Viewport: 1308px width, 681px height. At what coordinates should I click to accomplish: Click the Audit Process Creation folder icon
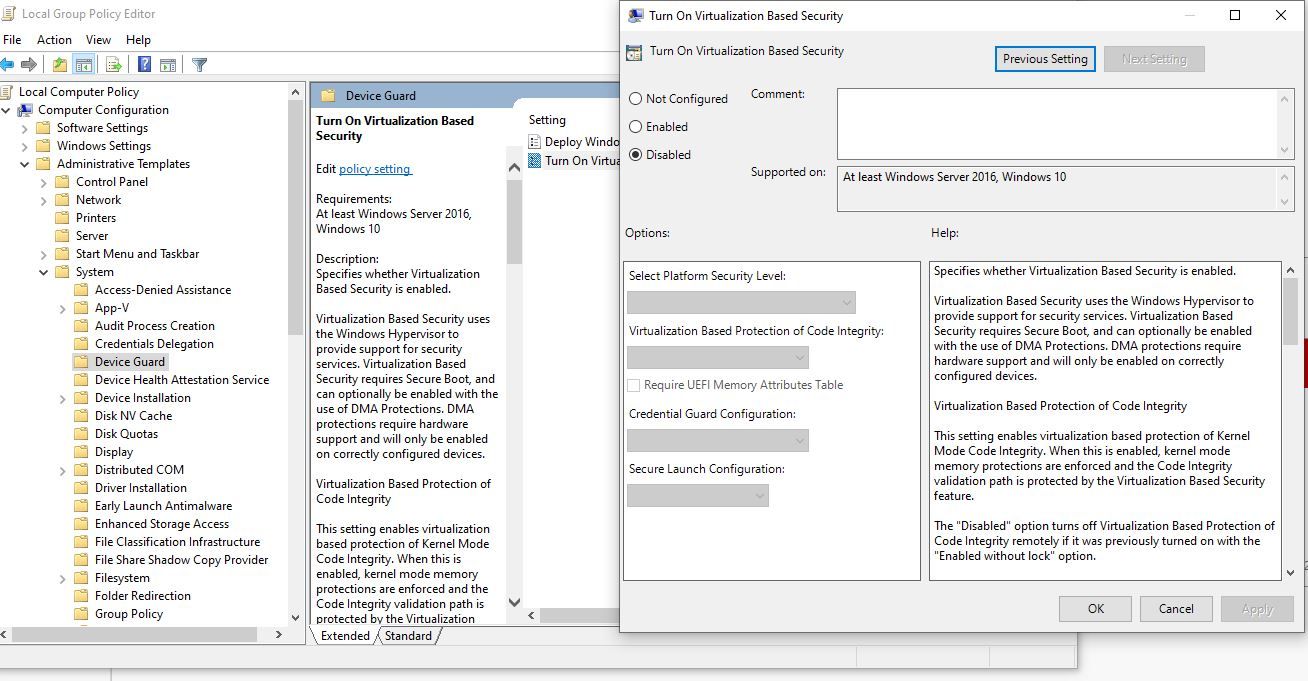tap(81, 326)
